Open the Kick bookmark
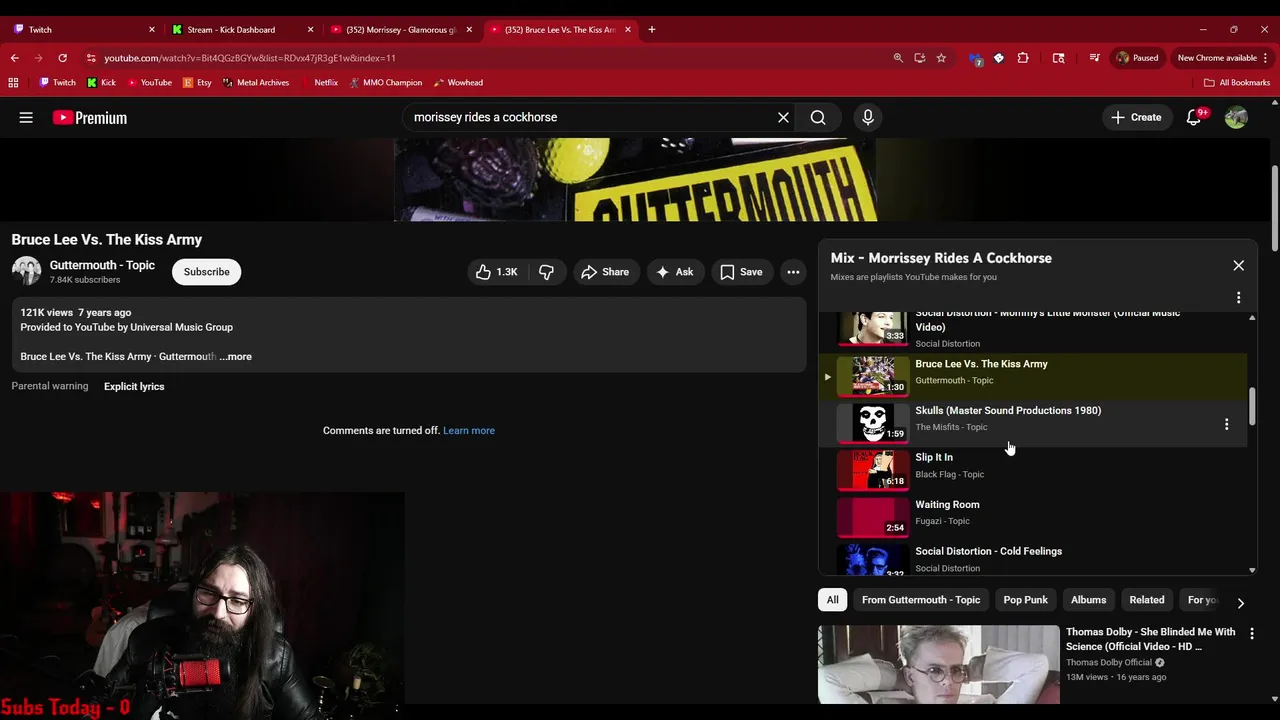 [101, 83]
